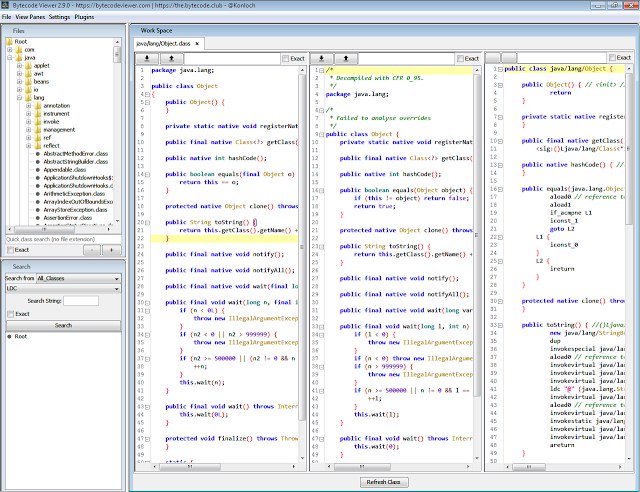The width and height of the screenshot is (640, 492).
Task: Select the applet folder icon
Action: click(x=28, y=66)
